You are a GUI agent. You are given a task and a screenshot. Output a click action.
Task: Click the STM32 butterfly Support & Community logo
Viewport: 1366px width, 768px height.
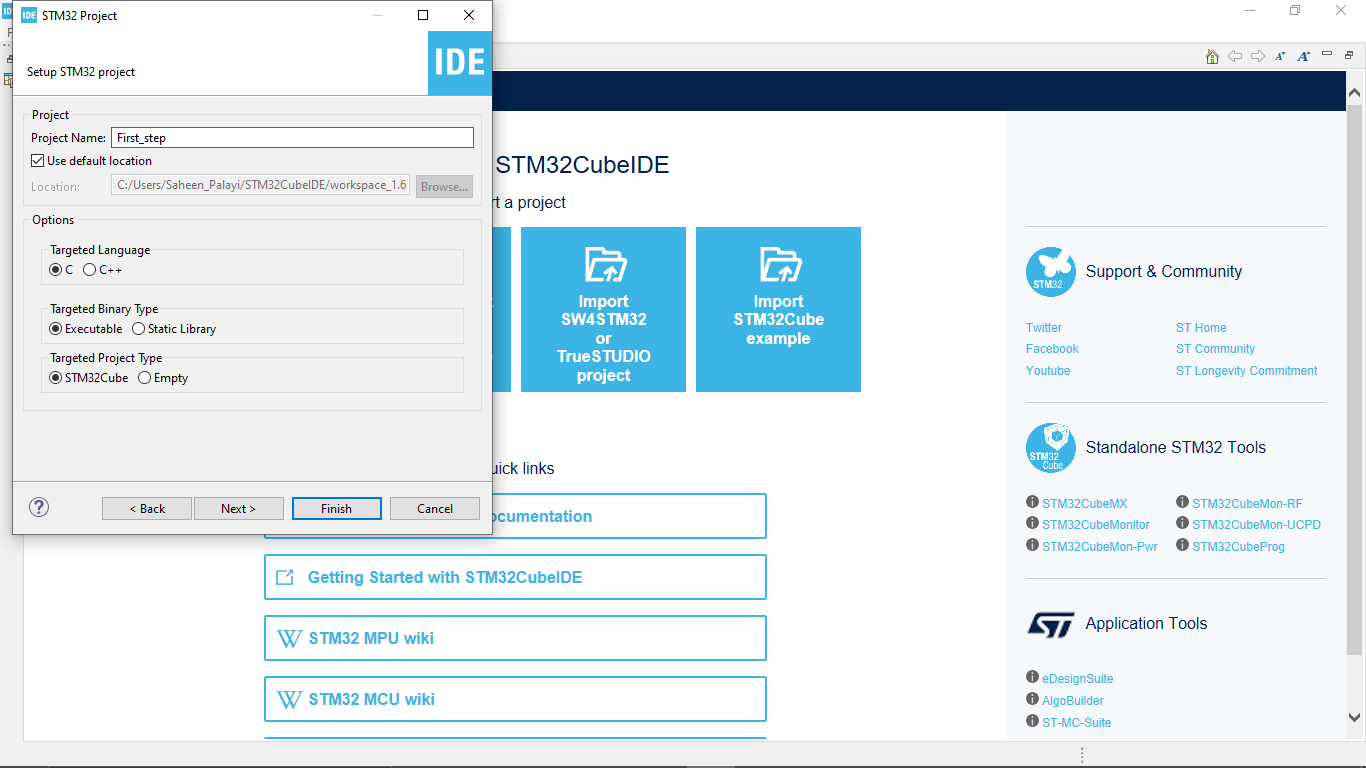point(1050,272)
